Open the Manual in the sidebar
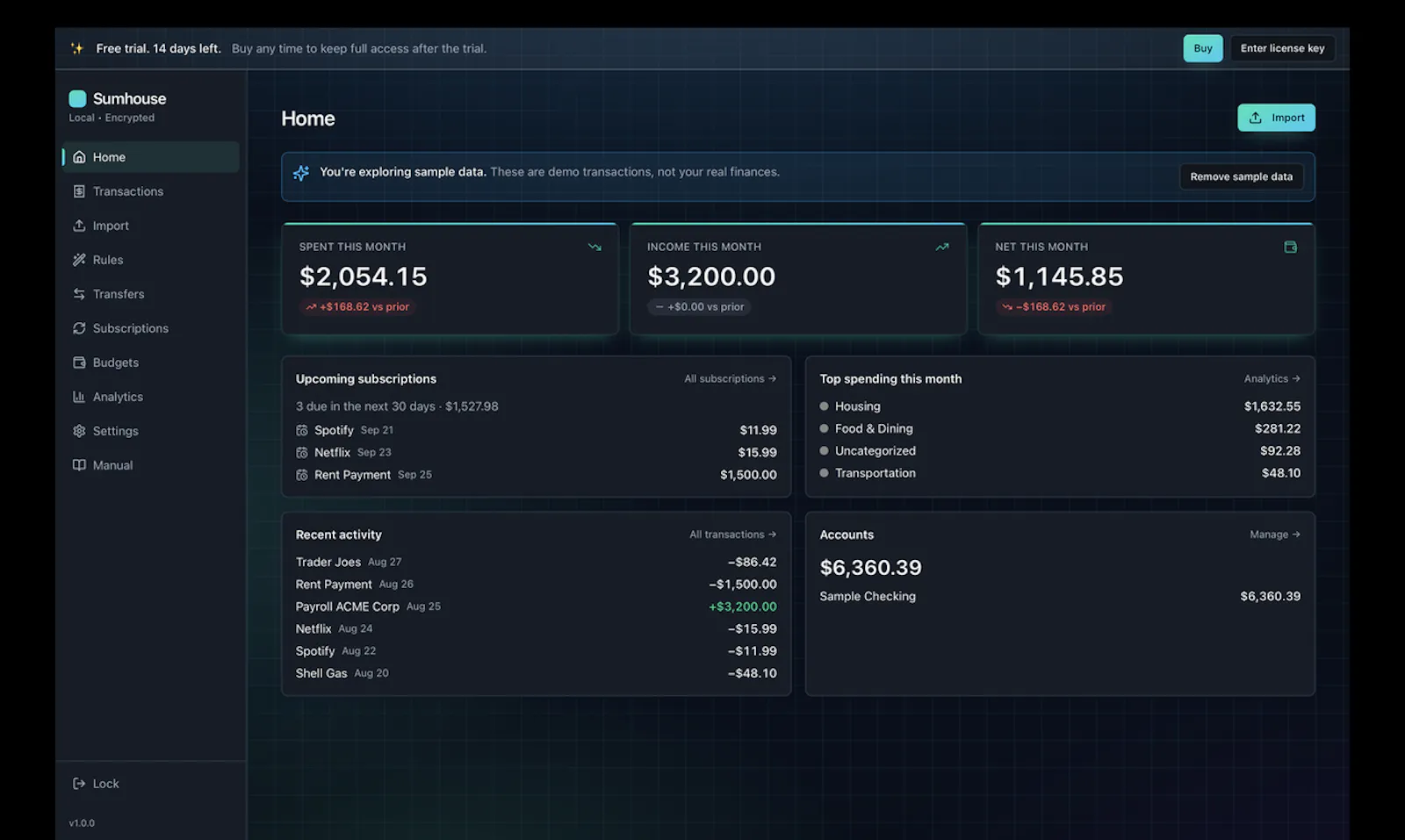The height and width of the screenshot is (840, 1405). point(151,465)
